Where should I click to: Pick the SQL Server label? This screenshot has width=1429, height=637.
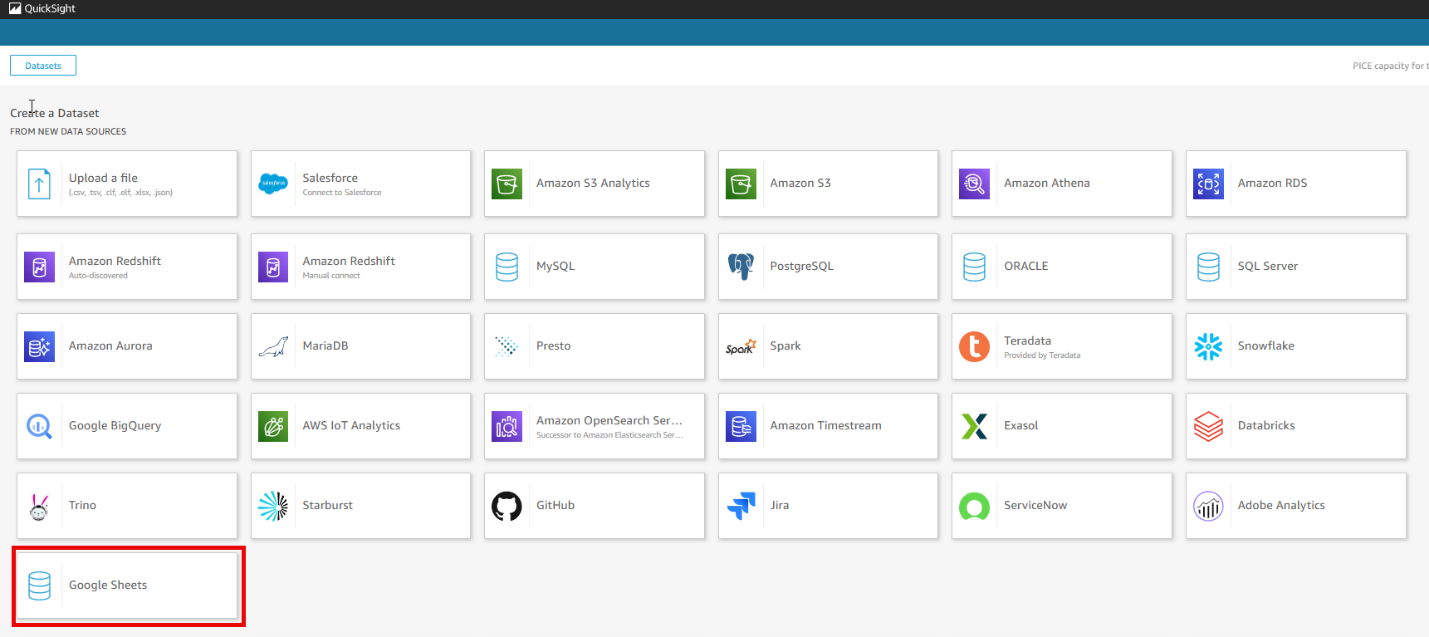tap(1268, 267)
